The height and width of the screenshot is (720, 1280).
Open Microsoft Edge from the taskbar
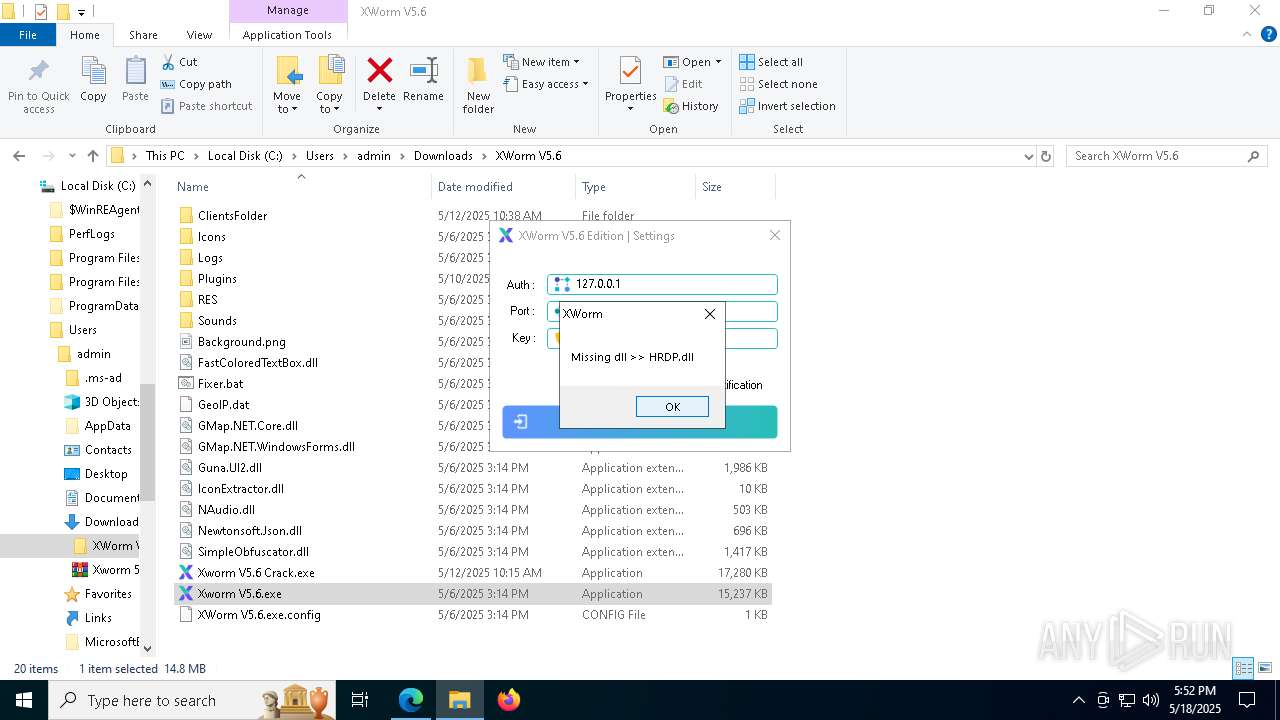click(x=411, y=700)
